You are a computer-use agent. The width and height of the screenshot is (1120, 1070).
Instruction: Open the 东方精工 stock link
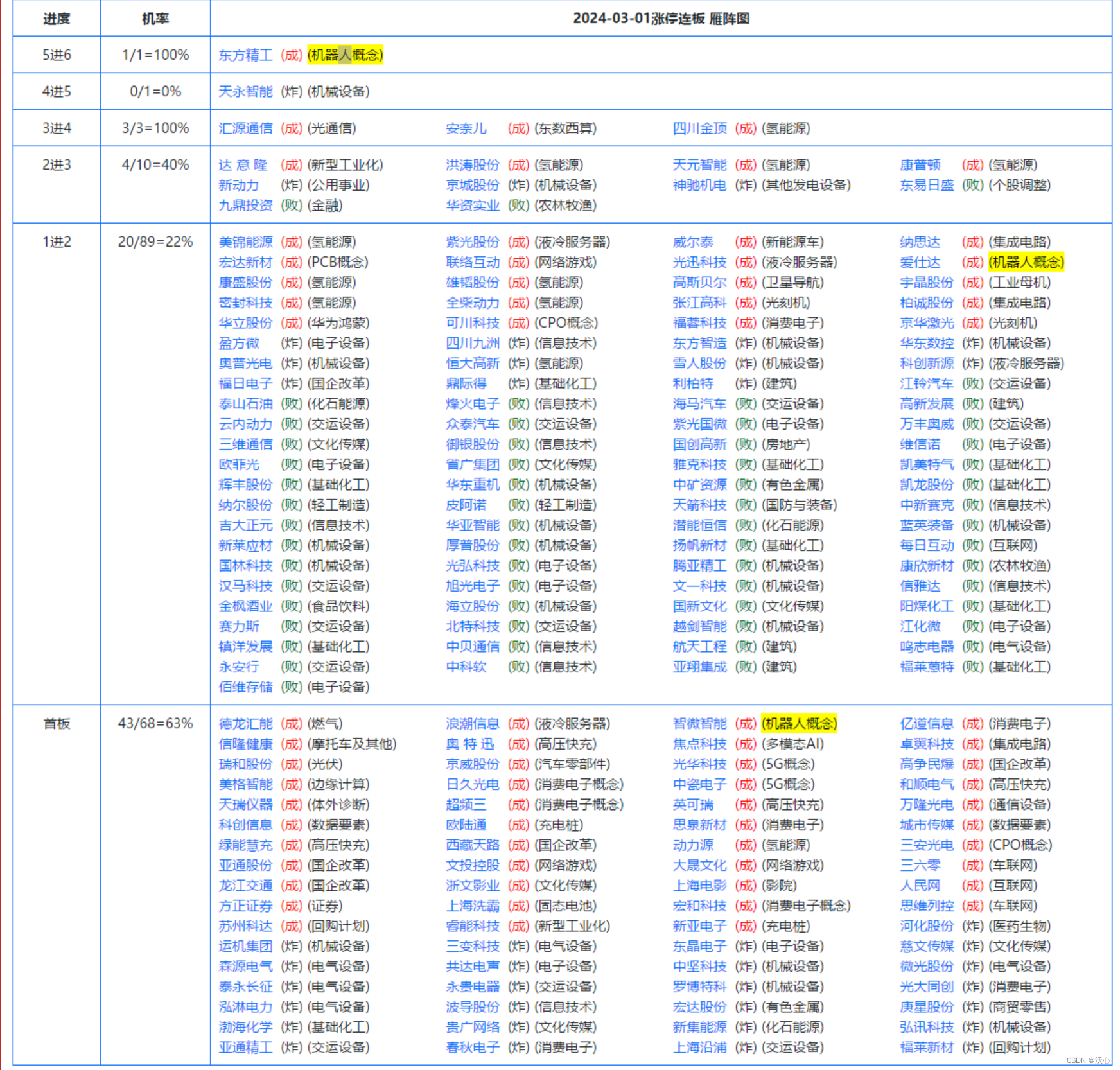245,55
